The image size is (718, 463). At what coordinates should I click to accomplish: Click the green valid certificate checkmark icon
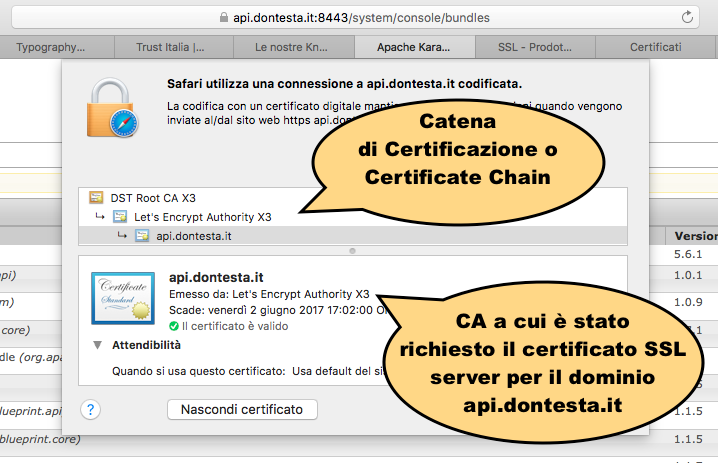174,326
